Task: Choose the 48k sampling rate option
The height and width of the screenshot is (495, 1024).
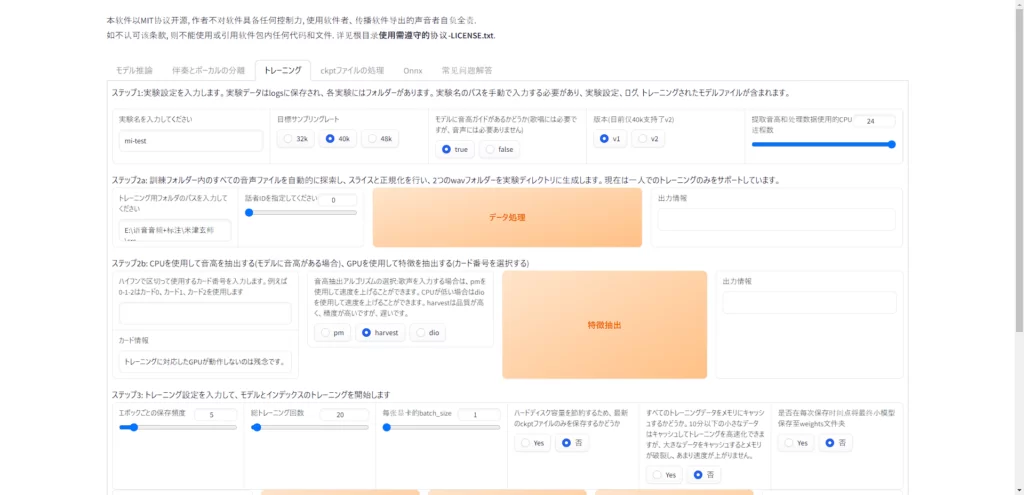Action: click(379, 139)
